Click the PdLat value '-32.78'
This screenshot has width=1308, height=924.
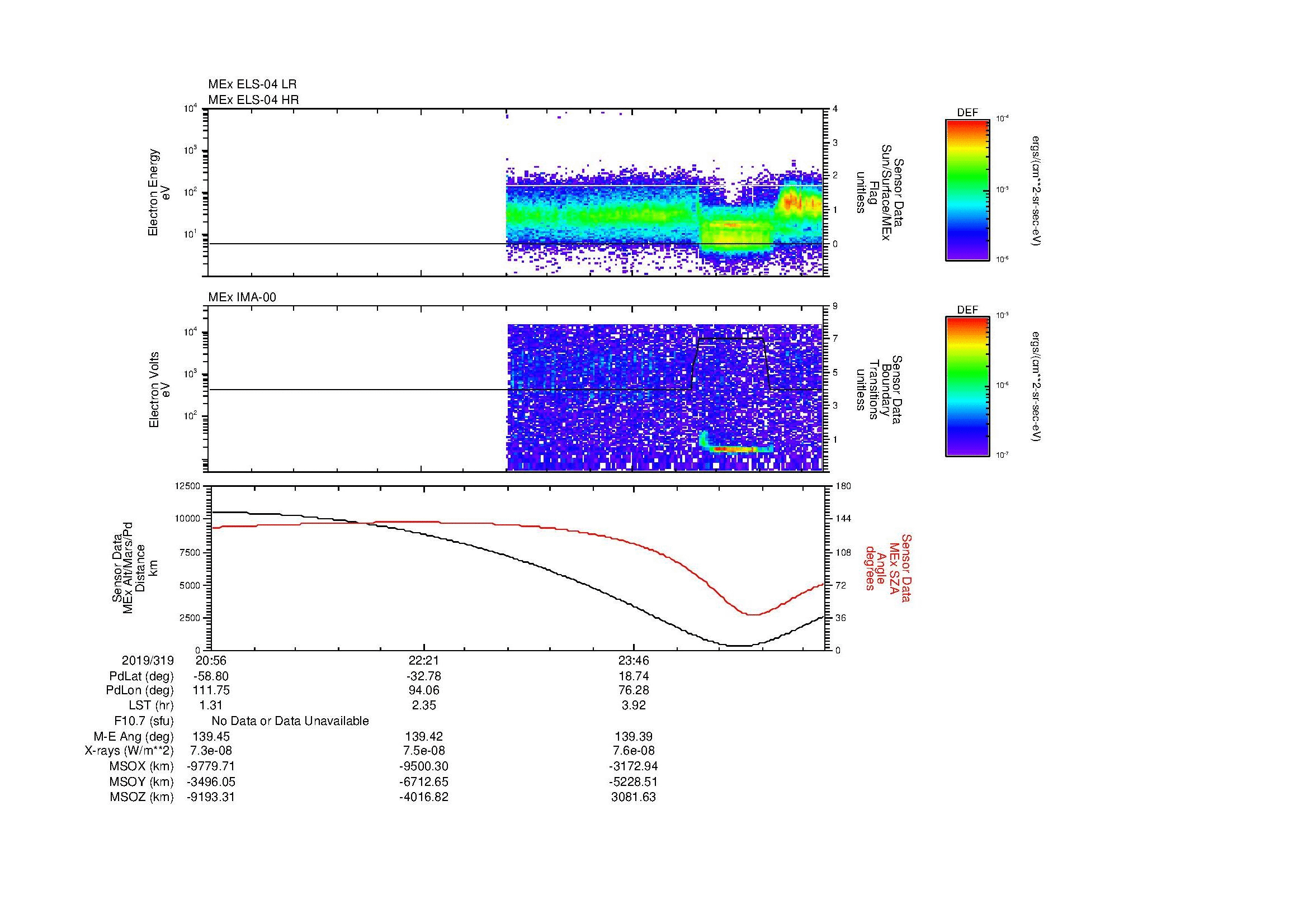pyautogui.click(x=424, y=676)
